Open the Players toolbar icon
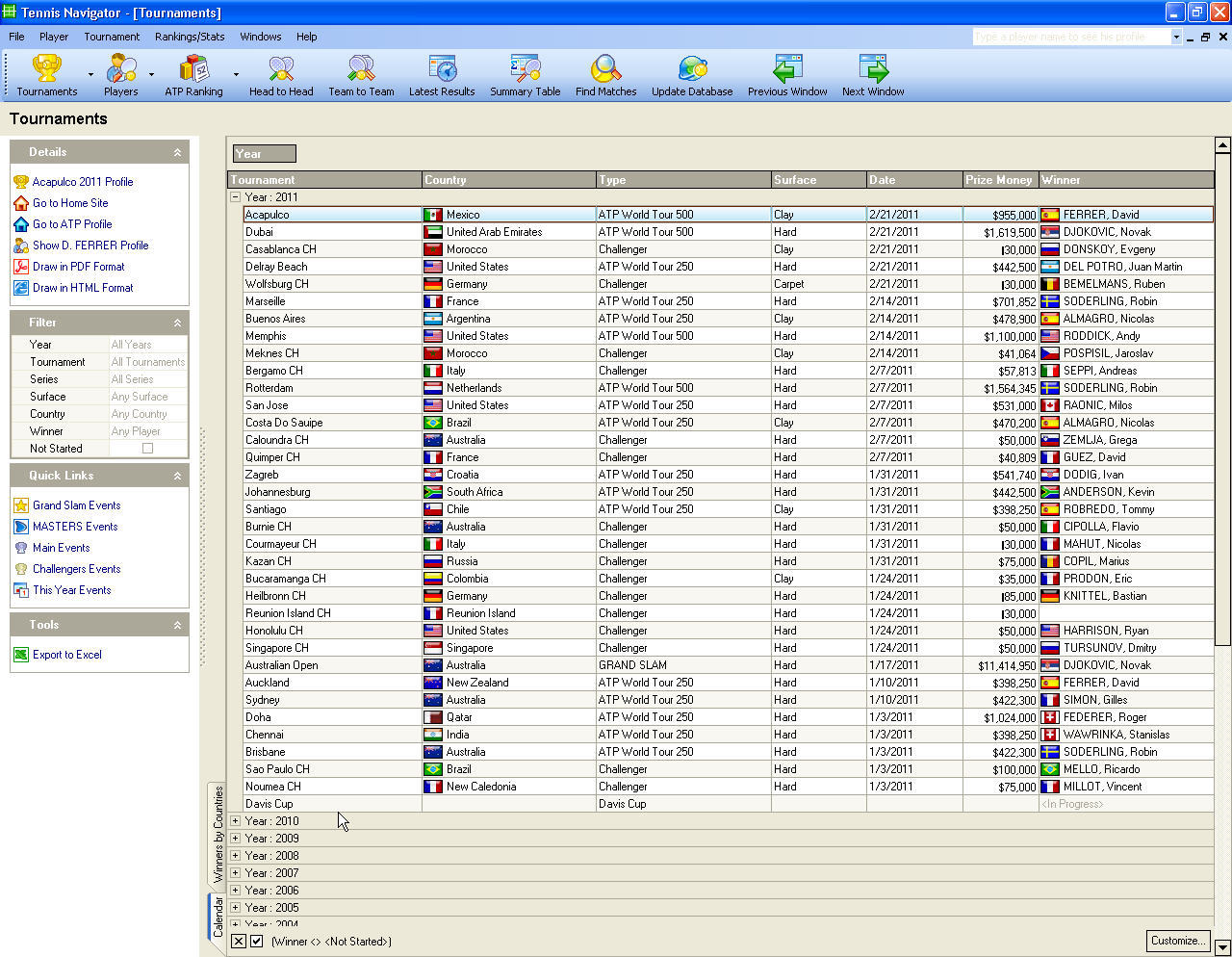This screenshot has height=957, width=1232. pyautogui.click(x=121, y=75)
